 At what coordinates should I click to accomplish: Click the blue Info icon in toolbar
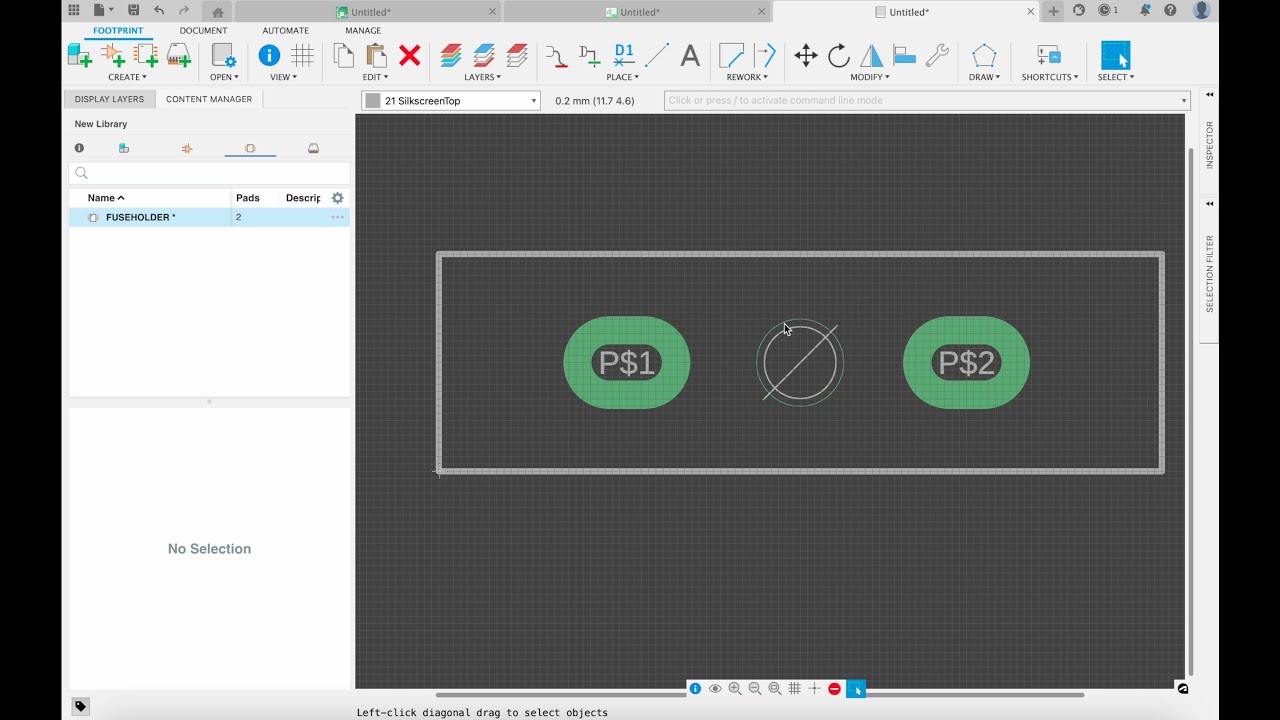(x=269, y=56)
